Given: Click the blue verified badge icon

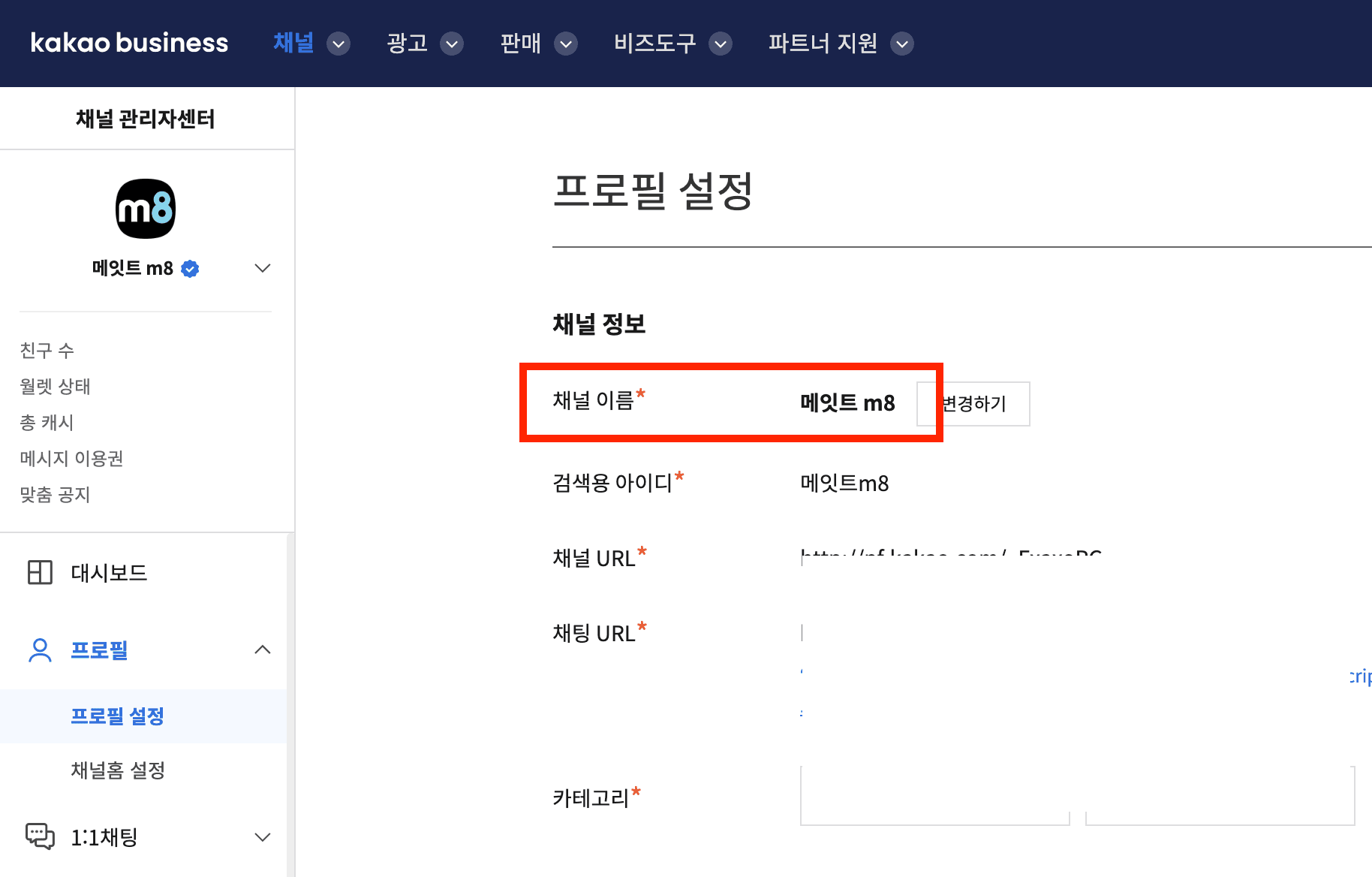Looking at the screenshot, I should (191, 269).
